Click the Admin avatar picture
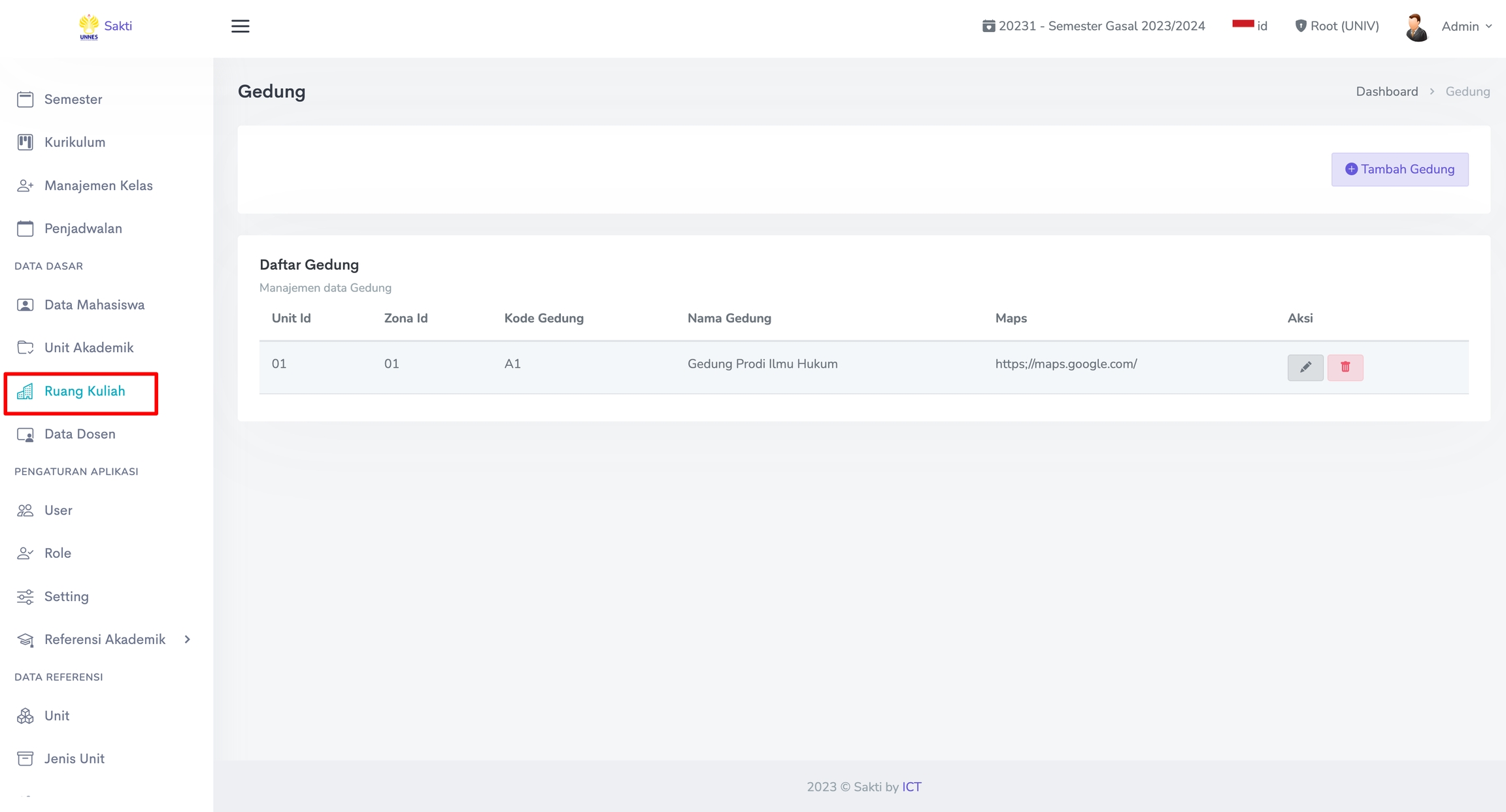Image resolution: width=1506 pixels, height=812 pixels. click(1416, 27)
